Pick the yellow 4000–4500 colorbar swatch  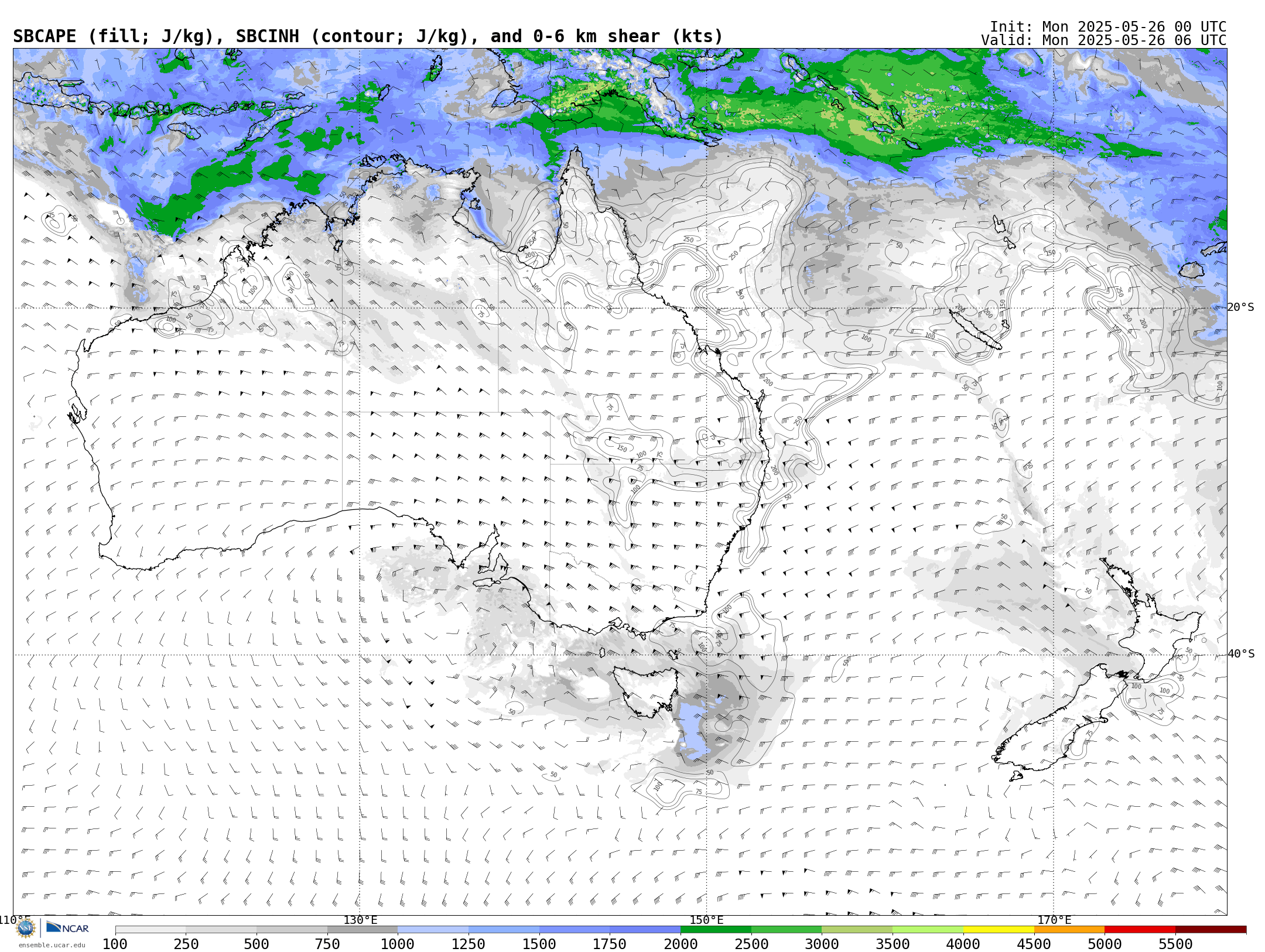999,930
